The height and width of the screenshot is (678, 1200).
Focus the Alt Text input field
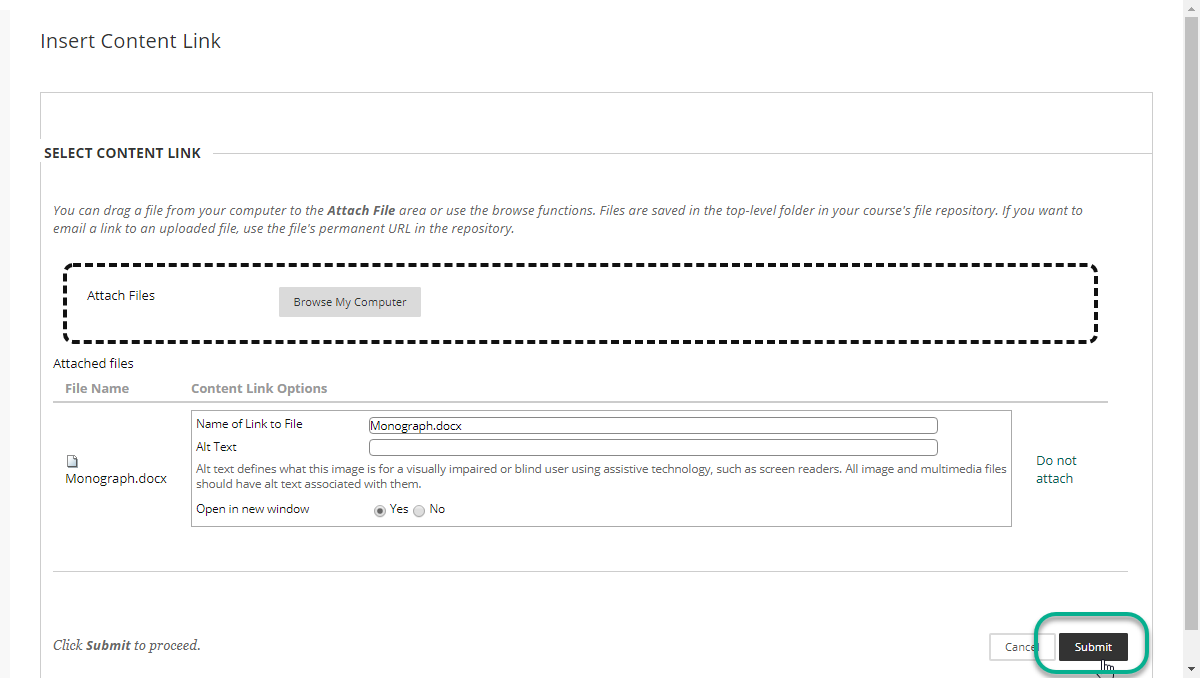coord(653,447)
